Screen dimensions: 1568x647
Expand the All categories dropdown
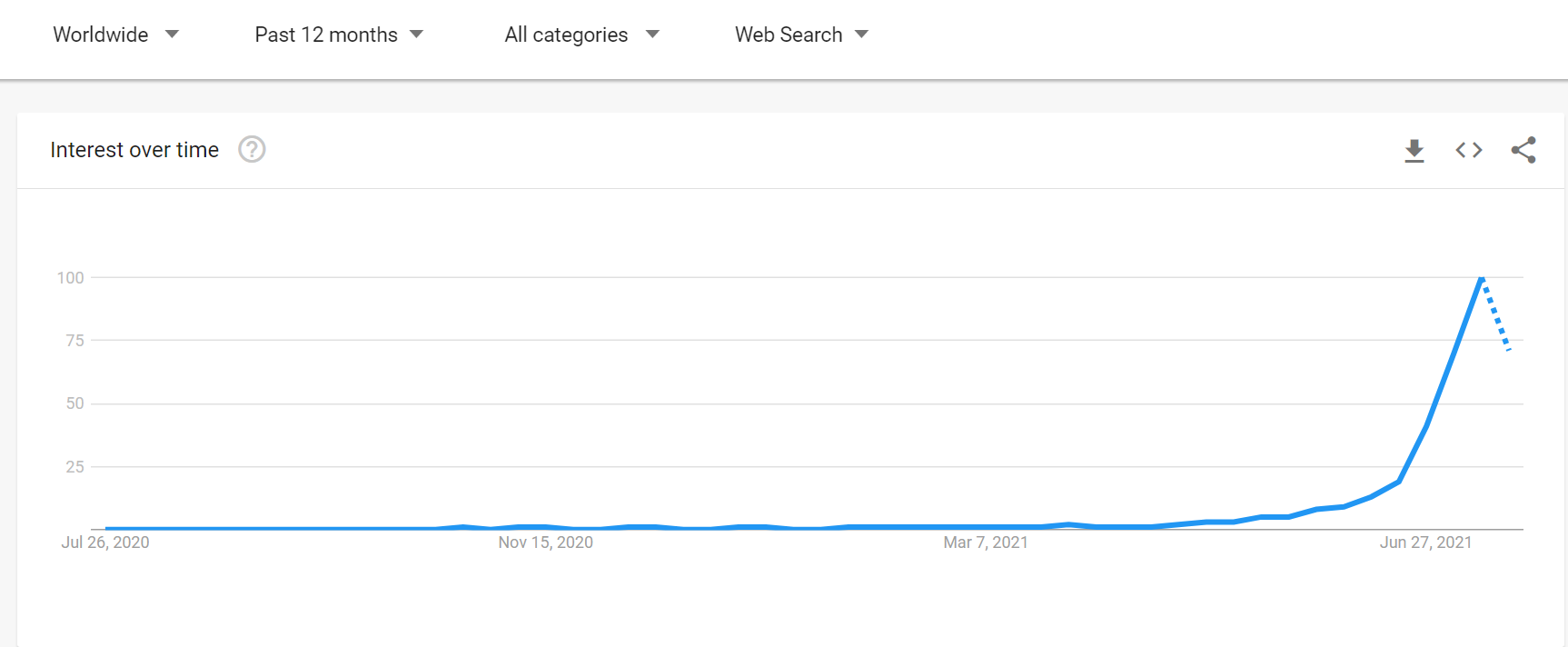566,35
